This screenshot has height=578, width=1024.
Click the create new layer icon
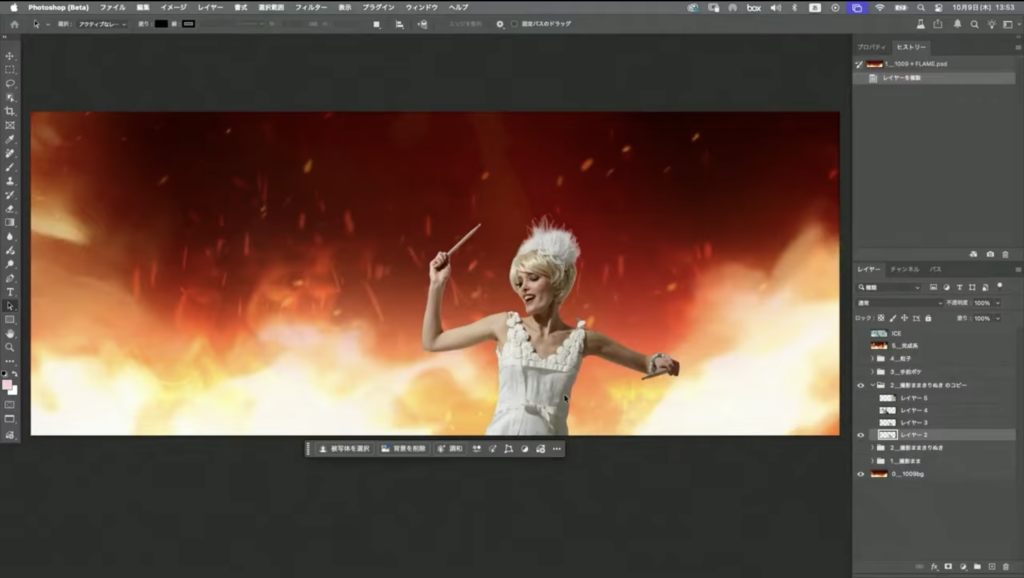click(991, 566)
